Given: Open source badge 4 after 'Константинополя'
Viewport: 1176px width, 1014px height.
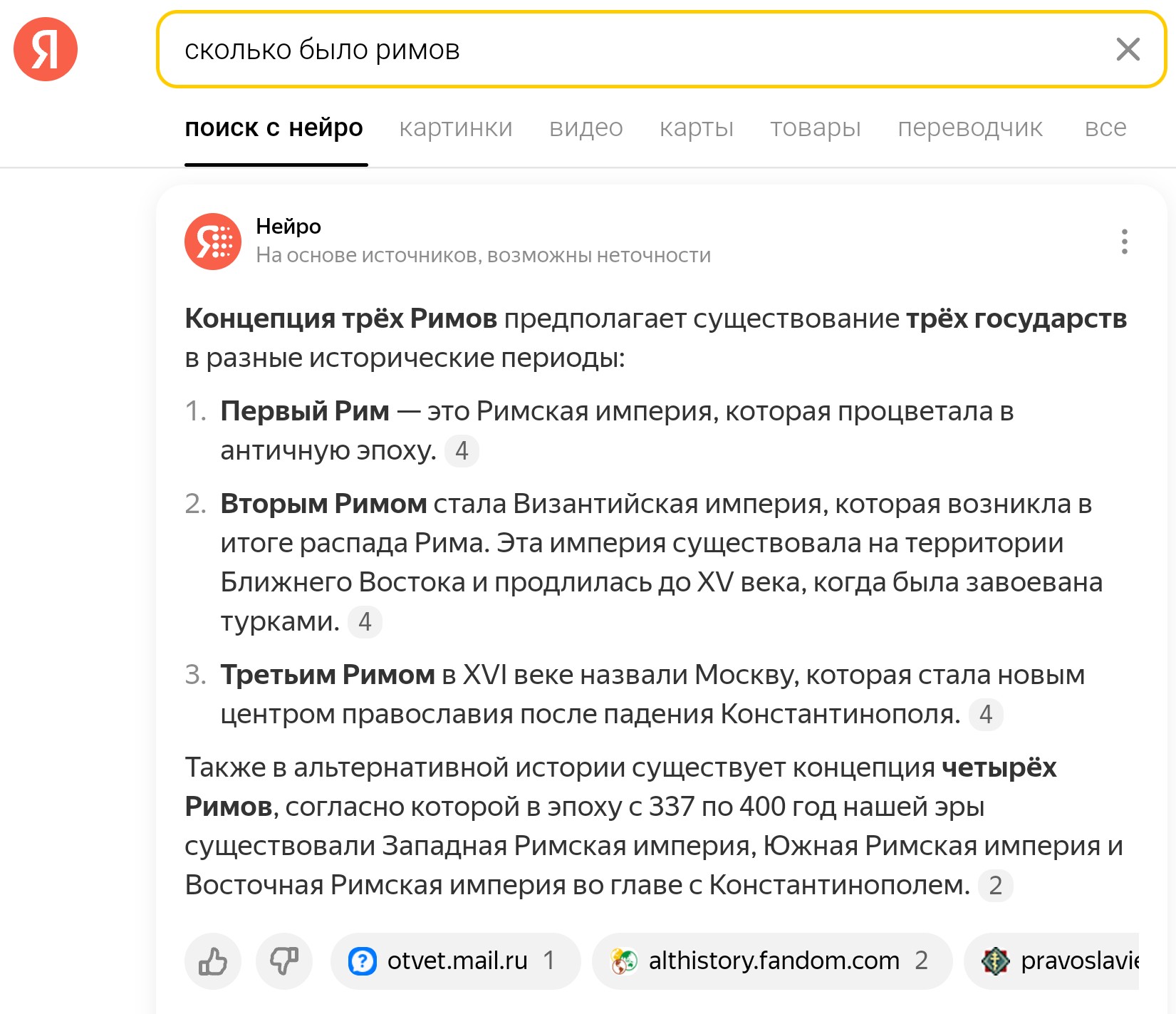Looking at the screenshot, I should click(986, 715).
